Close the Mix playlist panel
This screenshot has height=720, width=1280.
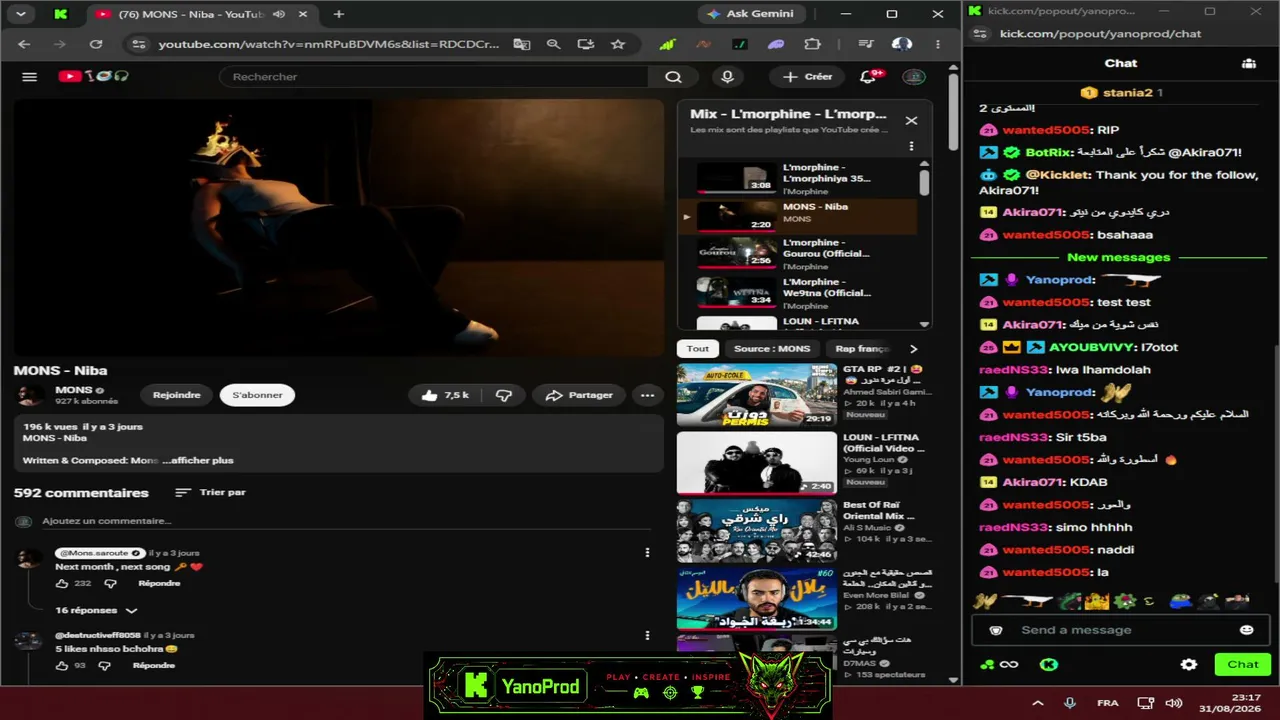pos(911,120)
